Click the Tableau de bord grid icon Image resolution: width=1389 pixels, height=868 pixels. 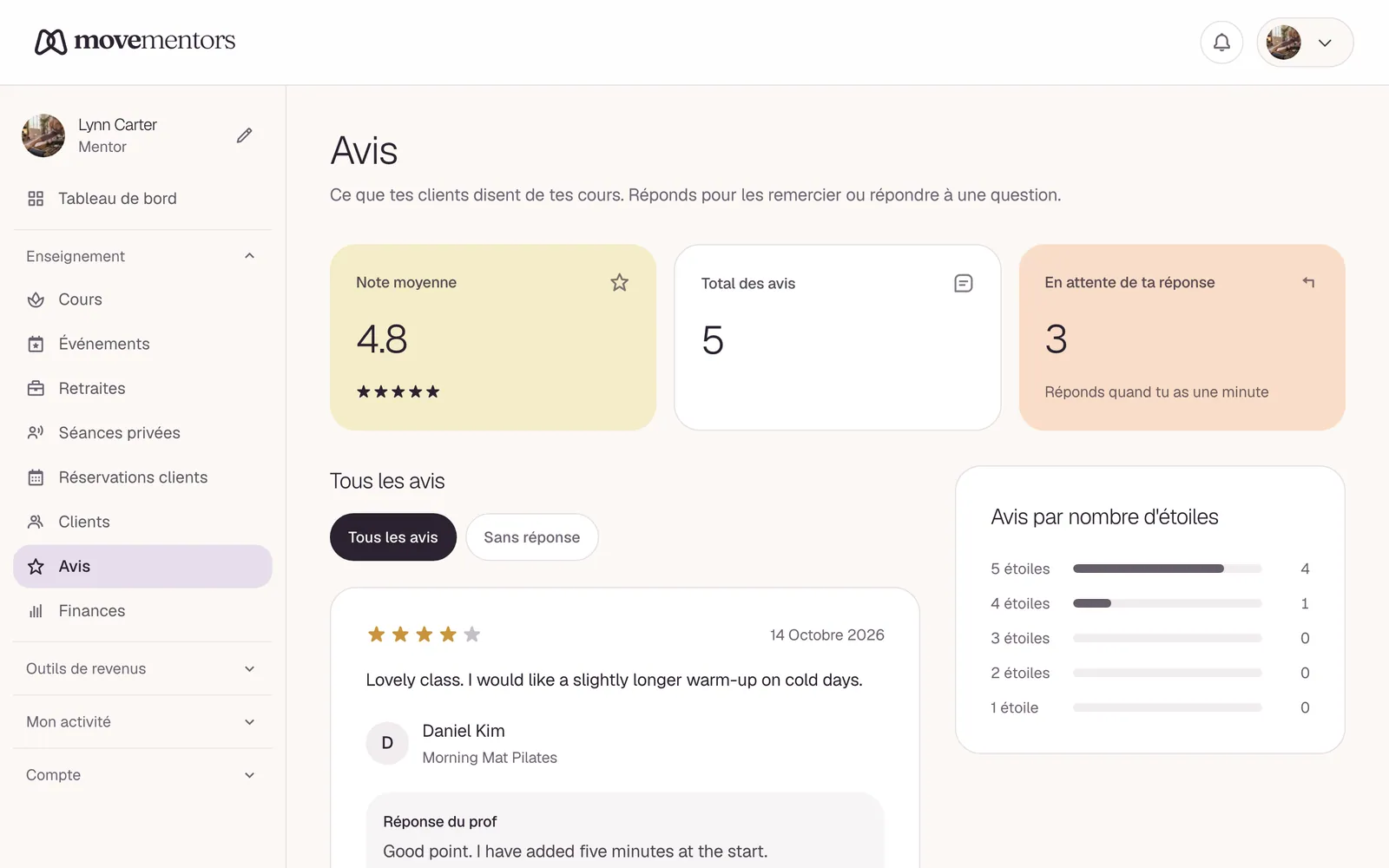pos(36,199)
